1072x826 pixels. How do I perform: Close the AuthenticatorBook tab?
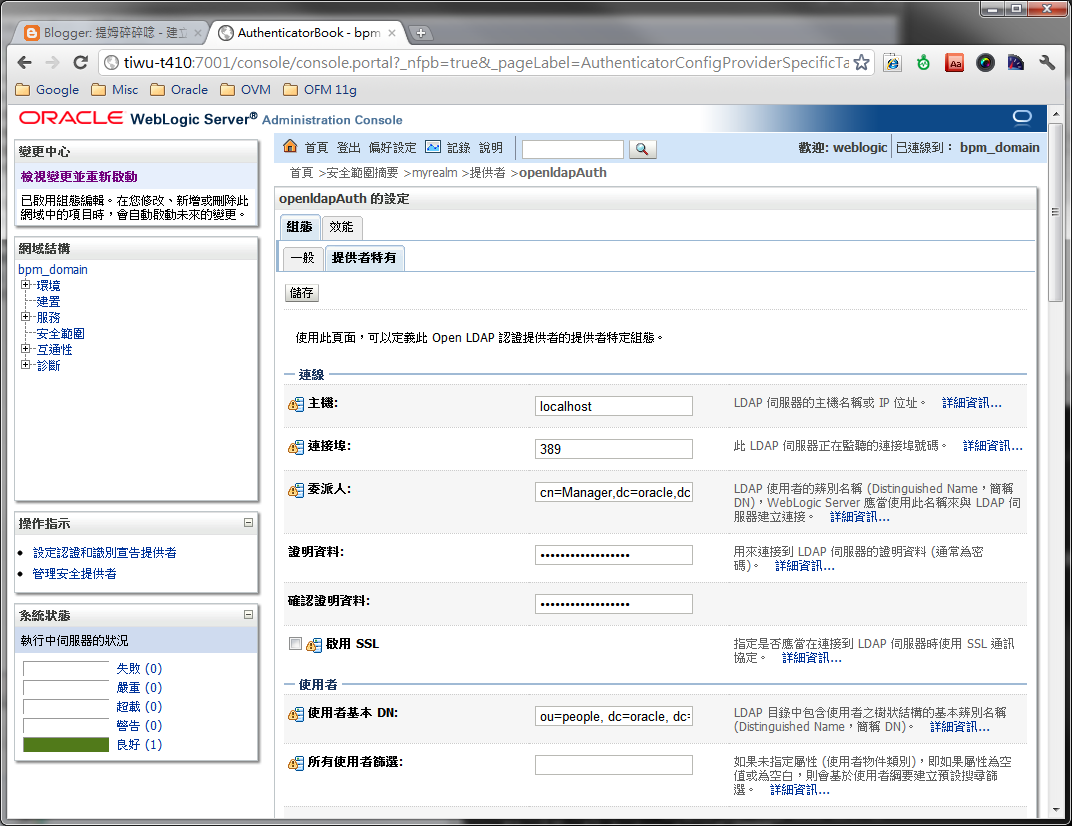pos(392,33)
